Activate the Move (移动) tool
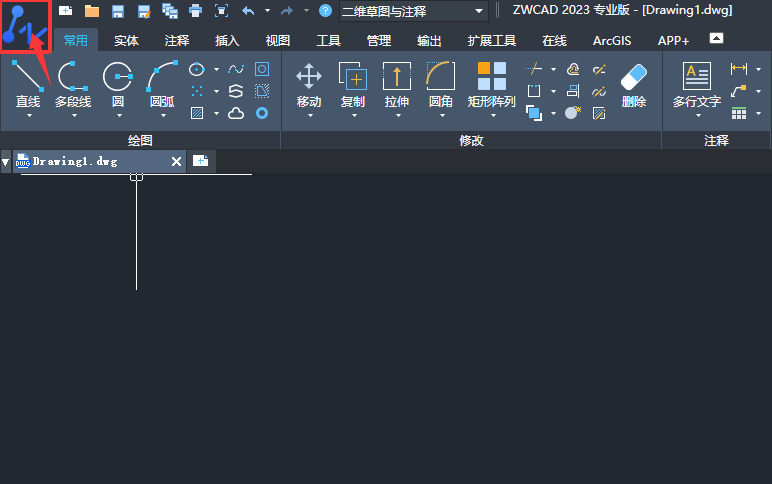 click(x=309, y=84)
